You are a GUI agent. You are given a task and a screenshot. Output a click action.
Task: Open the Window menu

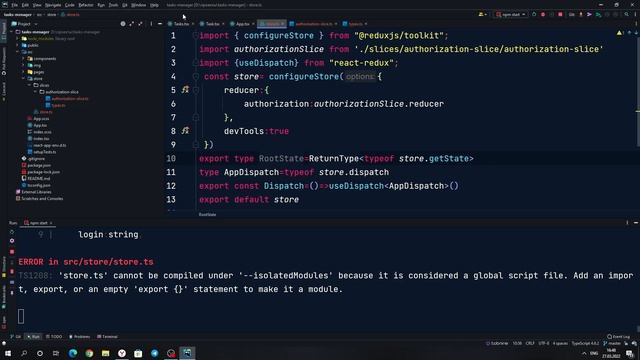pyautogui.click(x=139, y=5)
